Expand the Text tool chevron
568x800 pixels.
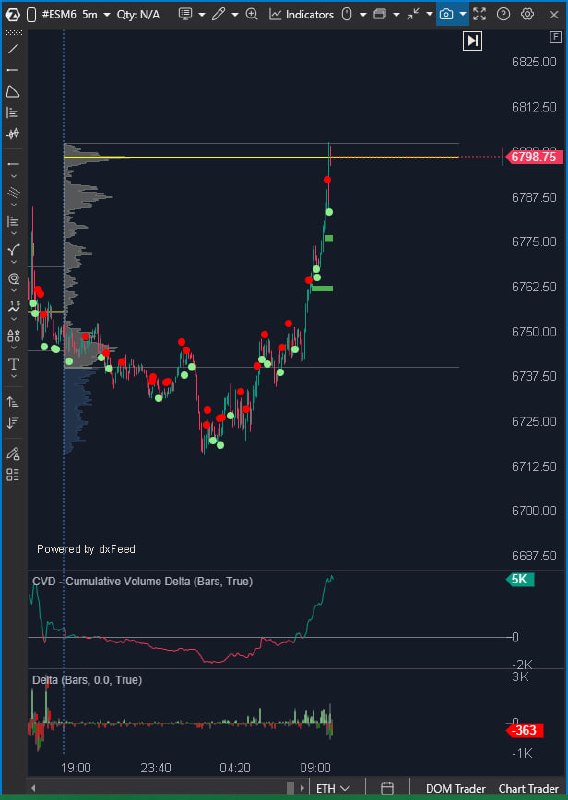(14, 376)
